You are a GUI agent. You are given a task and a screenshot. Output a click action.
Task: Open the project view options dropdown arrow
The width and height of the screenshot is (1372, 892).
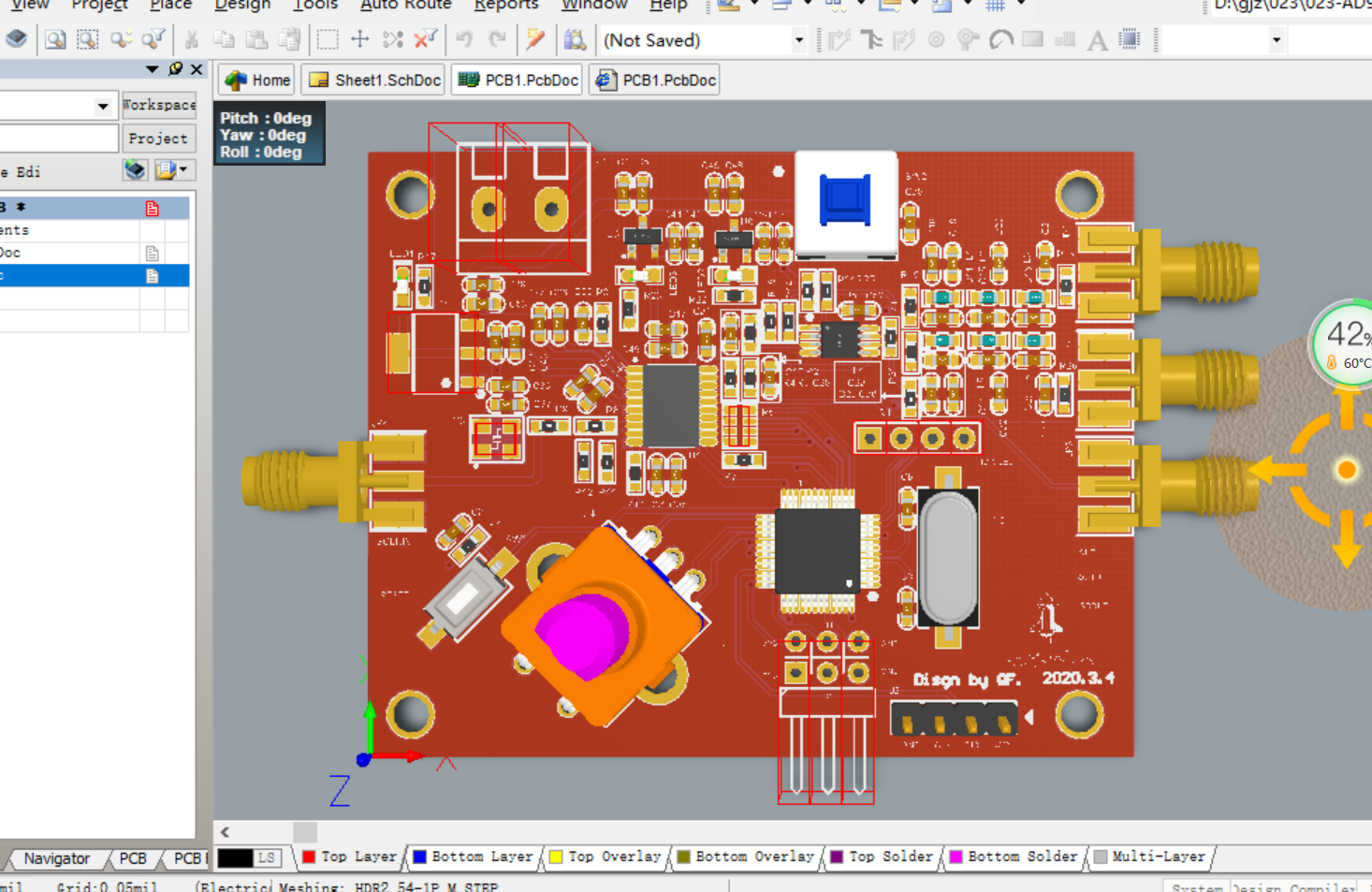point(183,169)
